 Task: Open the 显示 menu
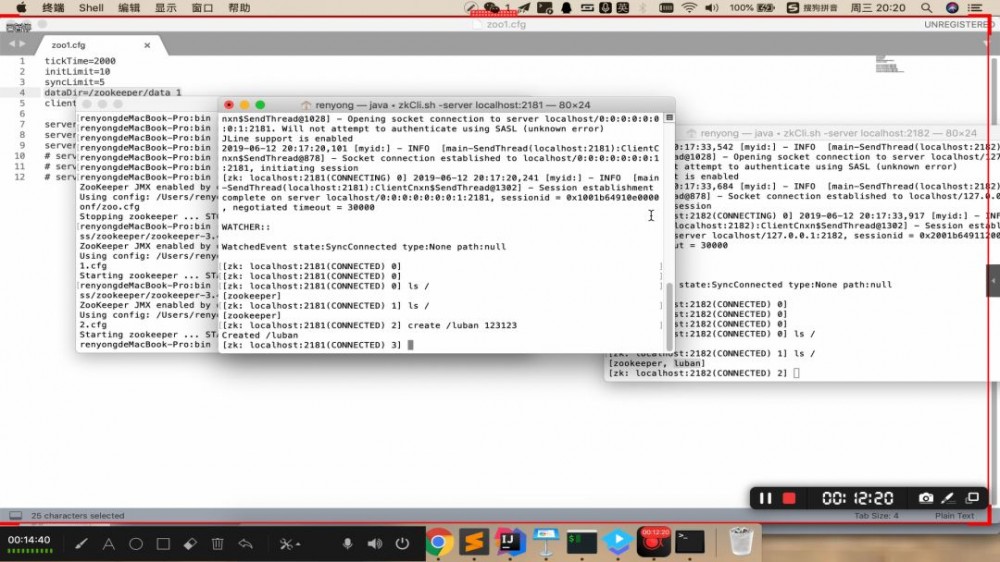coord(166,8)
